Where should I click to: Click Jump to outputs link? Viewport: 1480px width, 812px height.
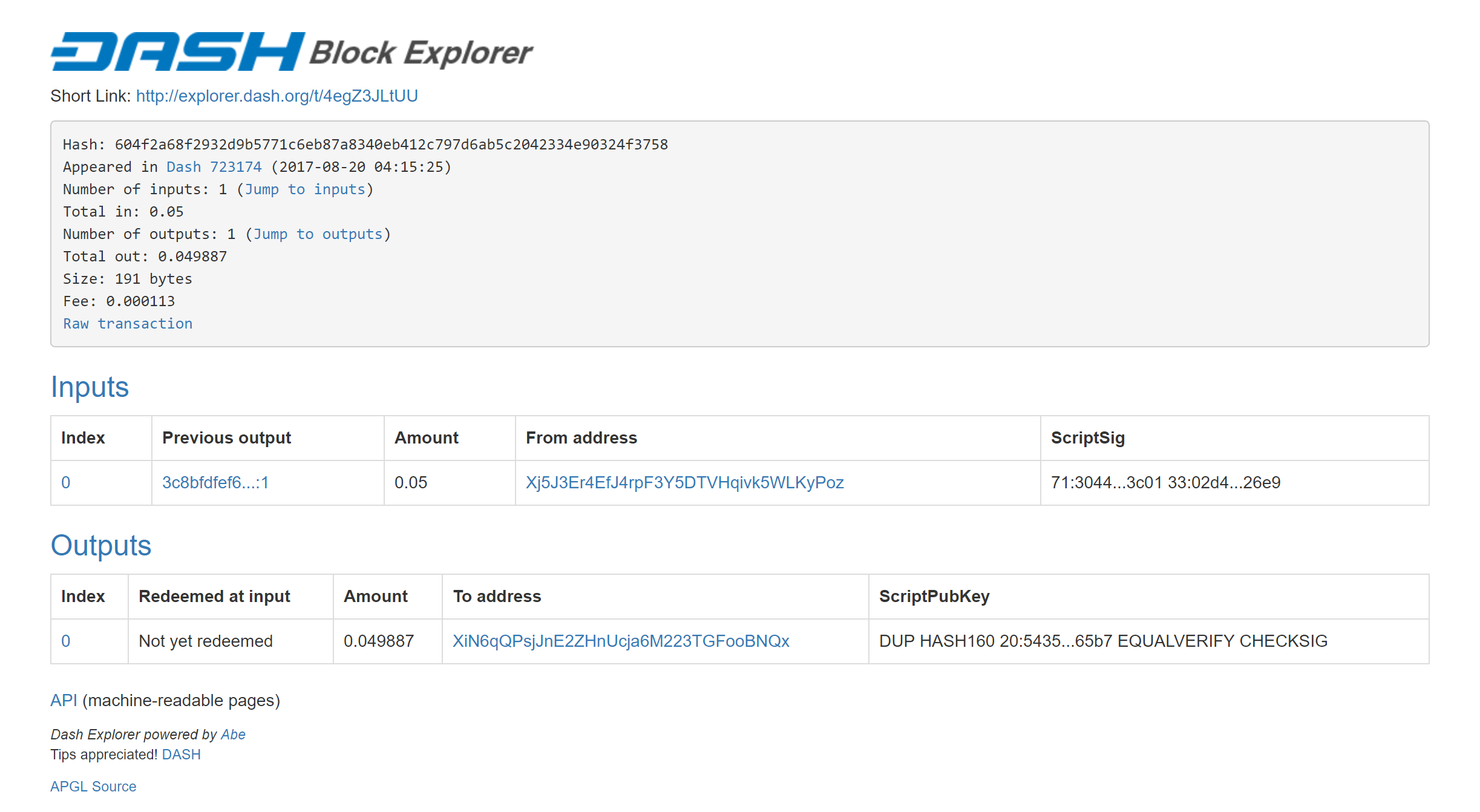318,234
